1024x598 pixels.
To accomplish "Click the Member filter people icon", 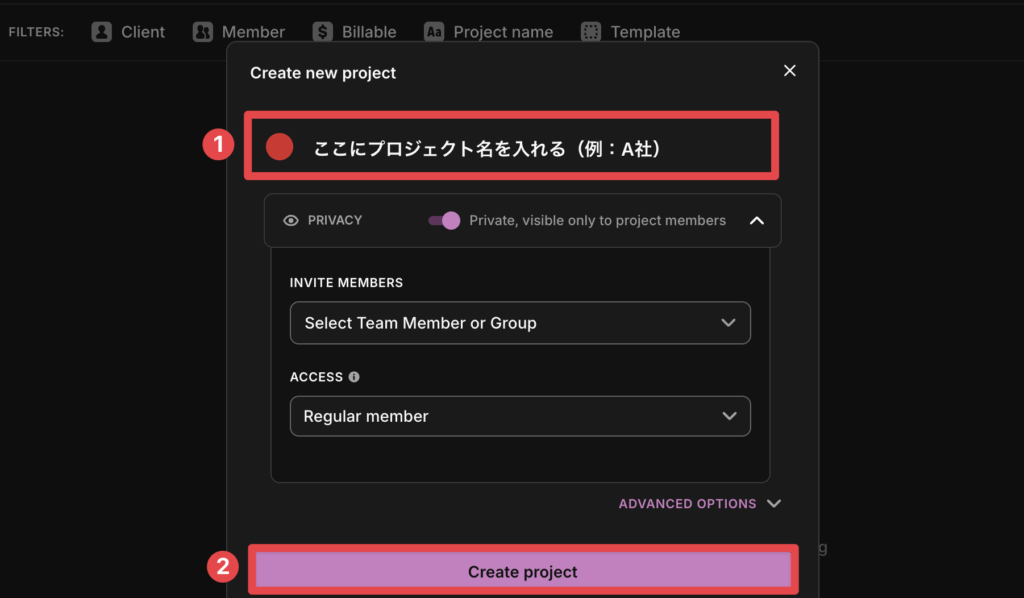I will tap(203, 32).
